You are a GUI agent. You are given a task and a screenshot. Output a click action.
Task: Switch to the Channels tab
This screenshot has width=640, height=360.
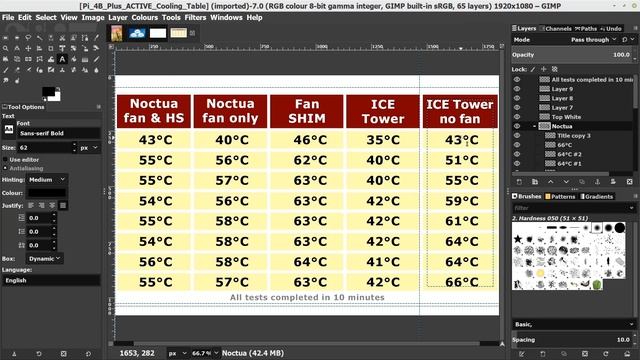tap(556, 29)
